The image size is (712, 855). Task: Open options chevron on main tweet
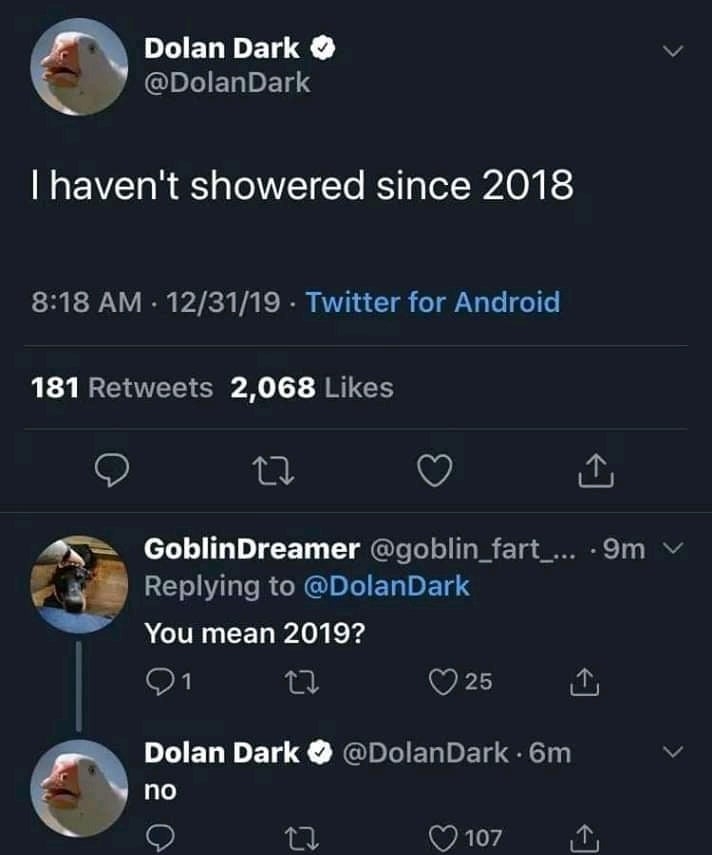(x=673, y=51)
